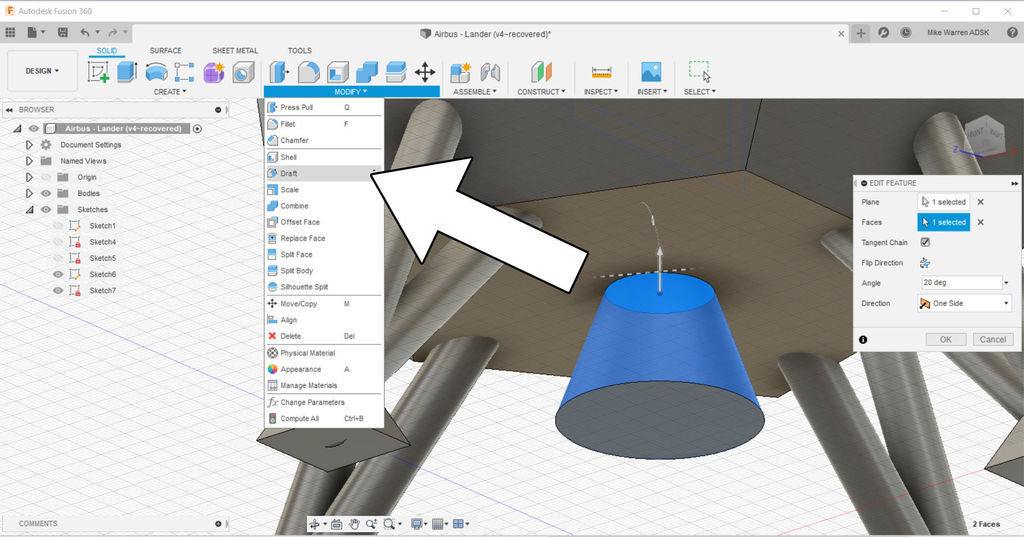Select the Fillet toolbar icon
Image resolution: width=1024 pixels, height=537 pixels.
pos(308,72)
